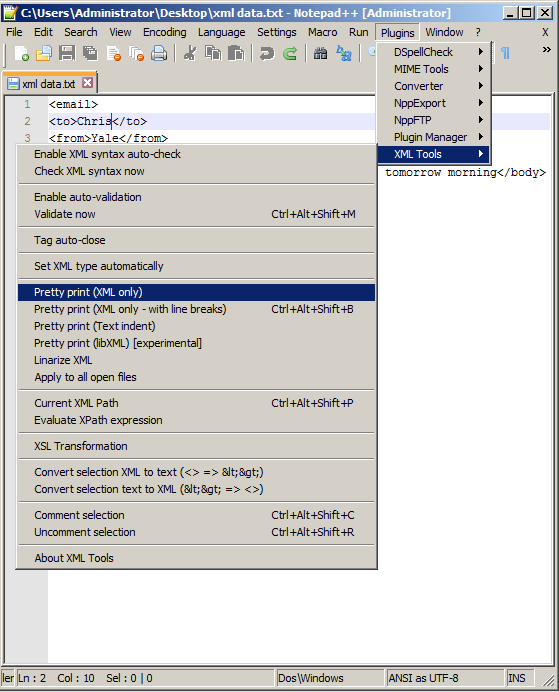This screenshot has height=692, width=559.
Task: Click the Save All toolbar icon
Action: tap(90, 53)
